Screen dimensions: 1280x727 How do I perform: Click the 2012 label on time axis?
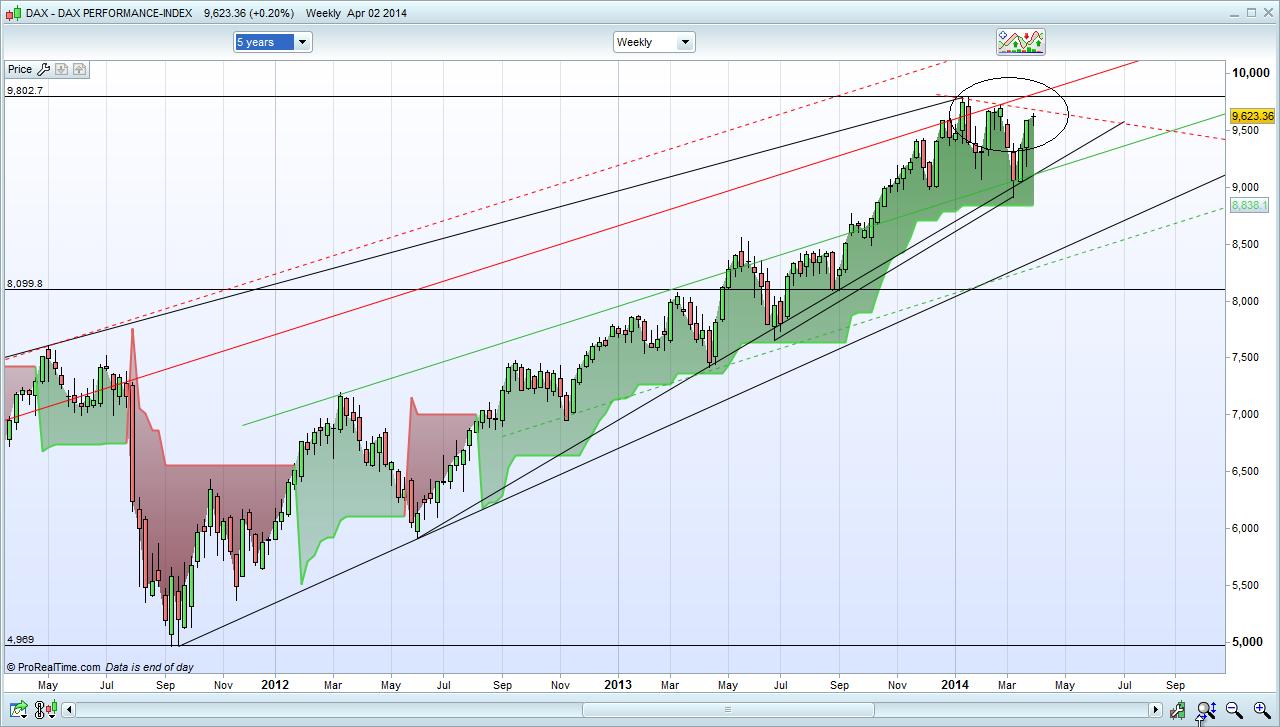click(274, 685)
